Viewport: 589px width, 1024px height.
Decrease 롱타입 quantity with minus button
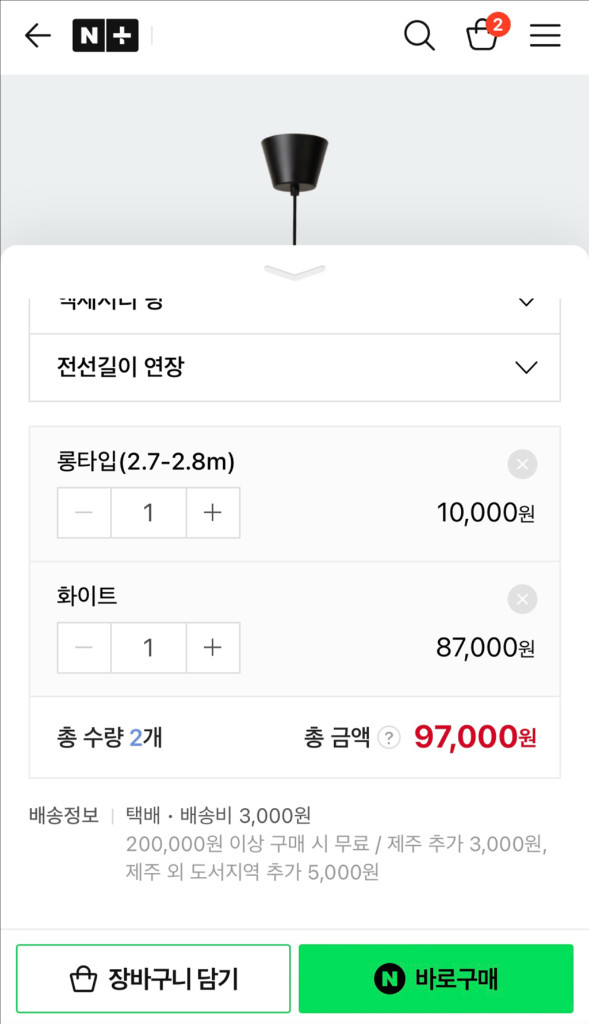click(84, 512)
